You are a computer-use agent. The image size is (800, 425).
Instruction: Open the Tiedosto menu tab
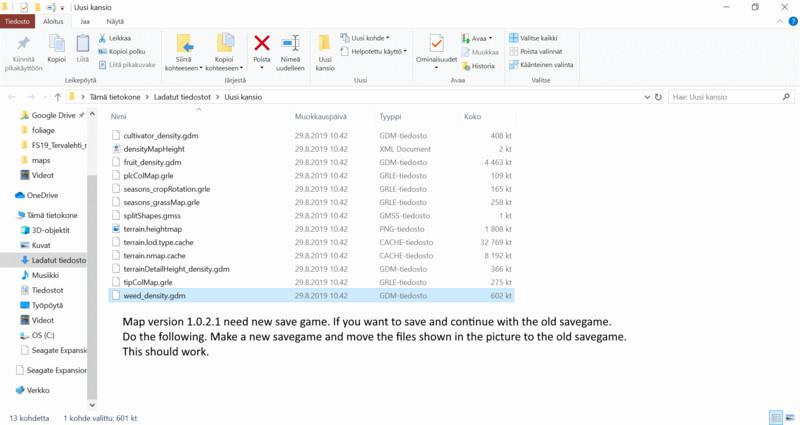[x=19, y=20]
